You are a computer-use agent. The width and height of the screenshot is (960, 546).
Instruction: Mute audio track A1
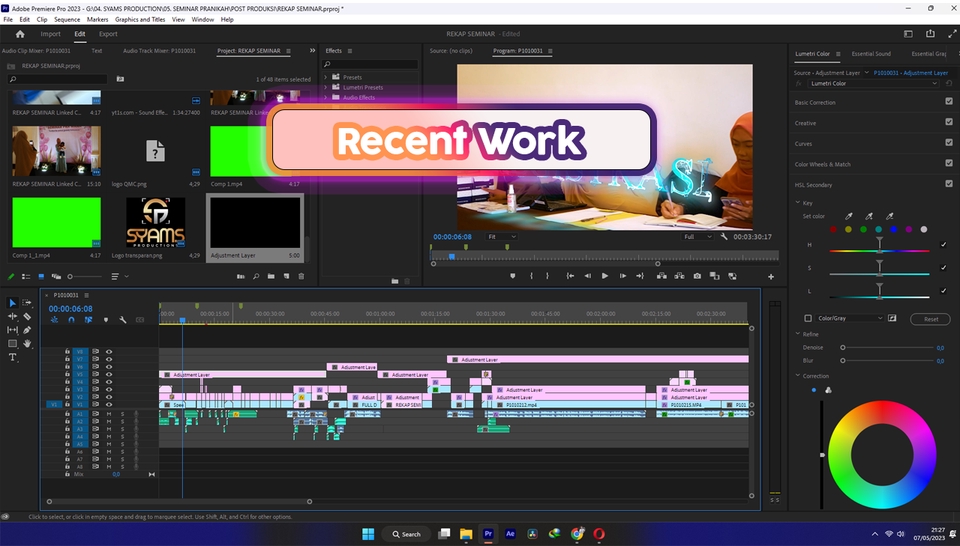click(109, 414)
